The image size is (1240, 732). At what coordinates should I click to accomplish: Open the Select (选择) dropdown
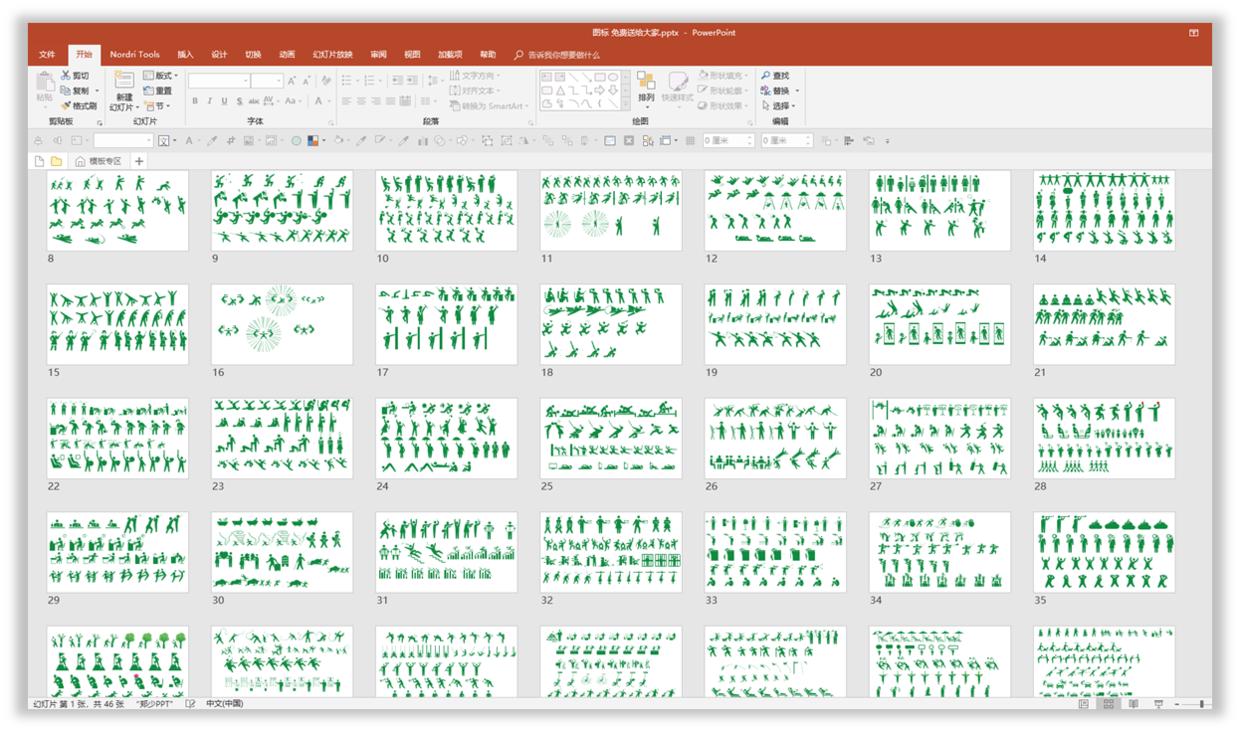[777, 105]
